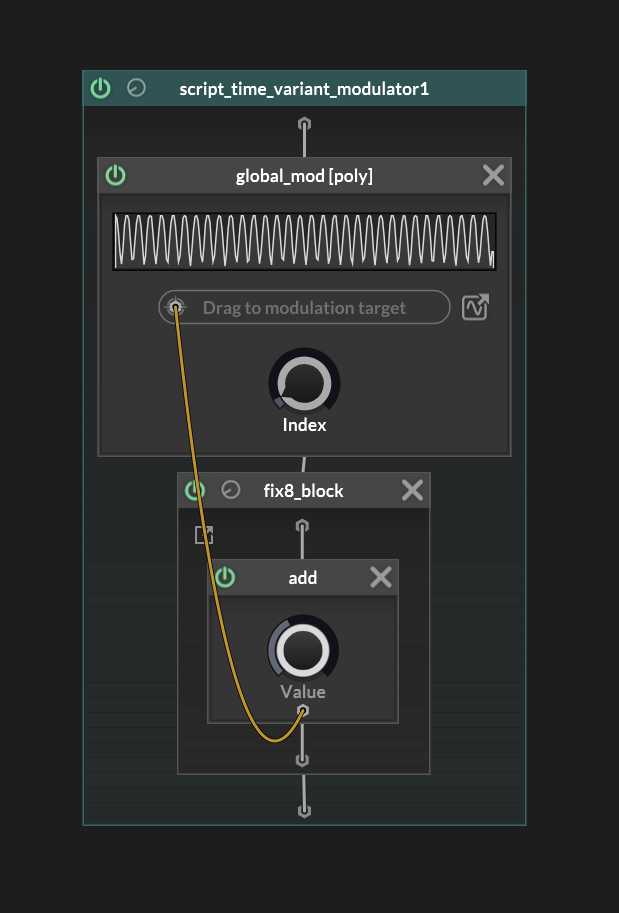Click the dial icon next to fix8_block
This screenshot has height=913, width=619.
(x=231, y=490)
